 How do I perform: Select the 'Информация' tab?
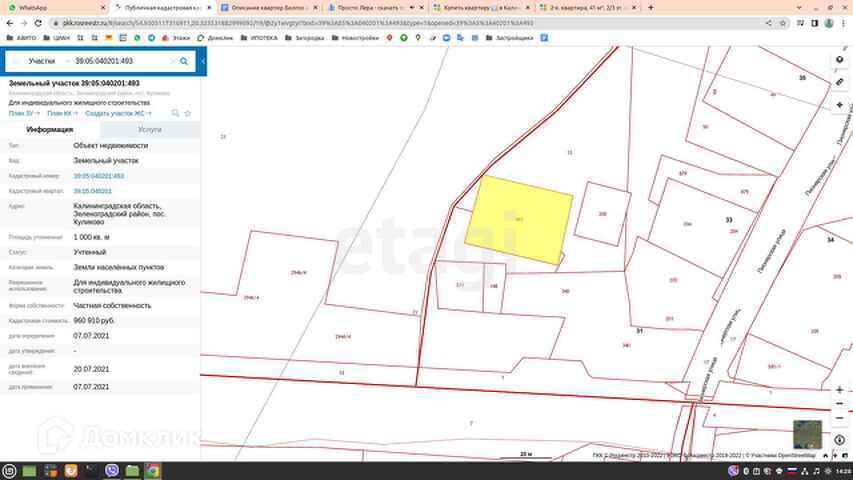pos(50,130)
